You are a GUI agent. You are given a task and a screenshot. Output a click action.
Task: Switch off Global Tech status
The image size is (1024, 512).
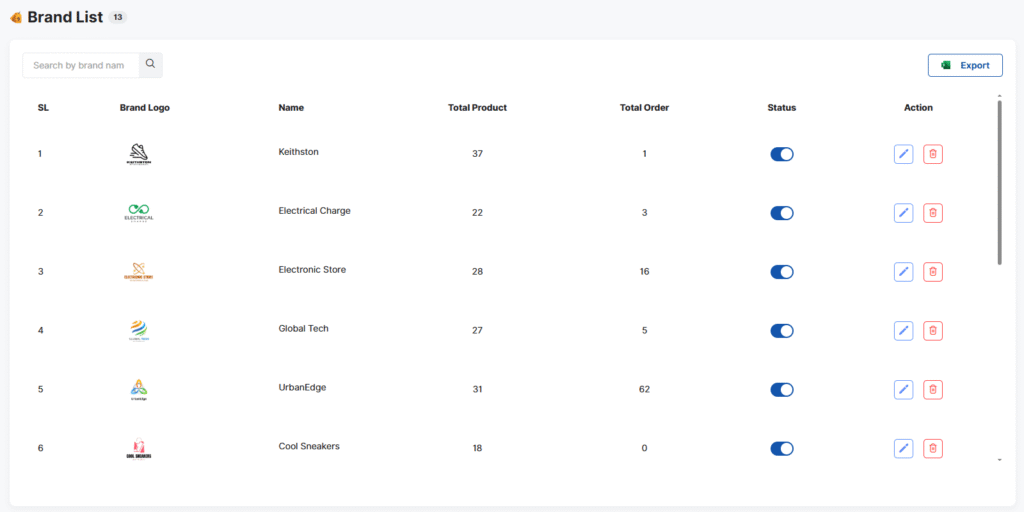pos(782,330)
